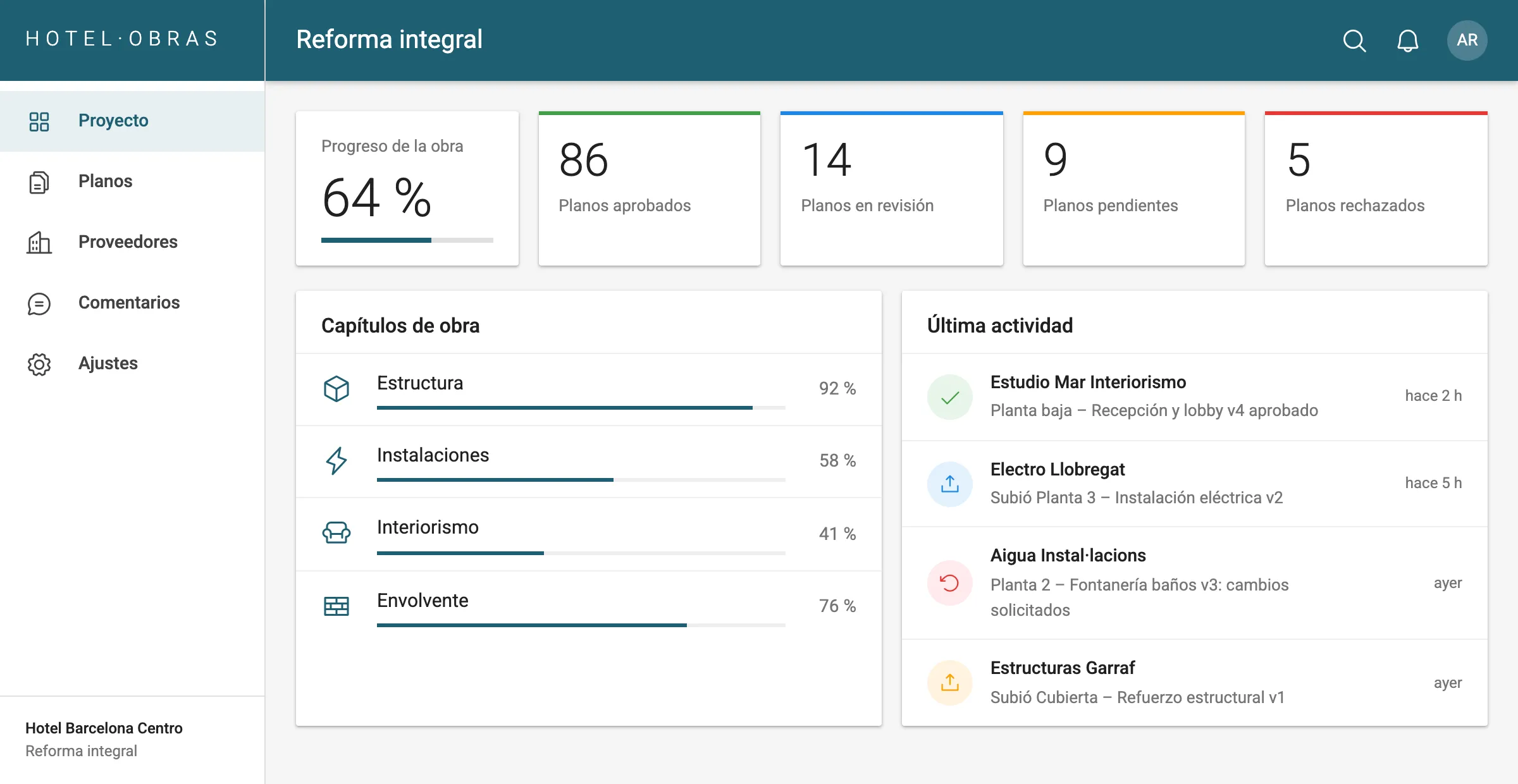The height and width of the screenshot is (784, 1518).
Task: Click Estructuras Garraf orange upload icon
Action: click(950, 683)
